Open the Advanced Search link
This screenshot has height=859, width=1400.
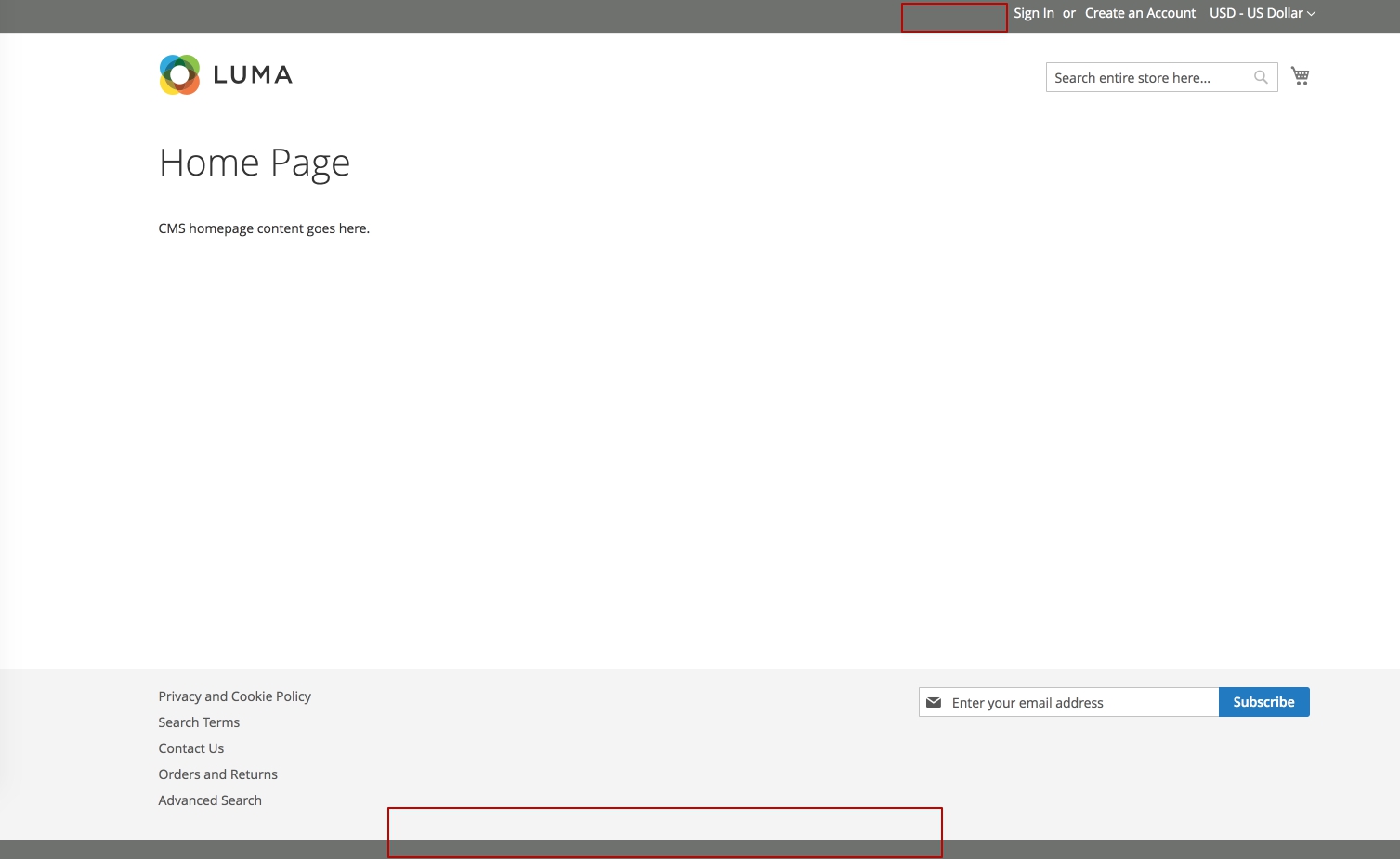pyautogui.click(x=210, y=800)
